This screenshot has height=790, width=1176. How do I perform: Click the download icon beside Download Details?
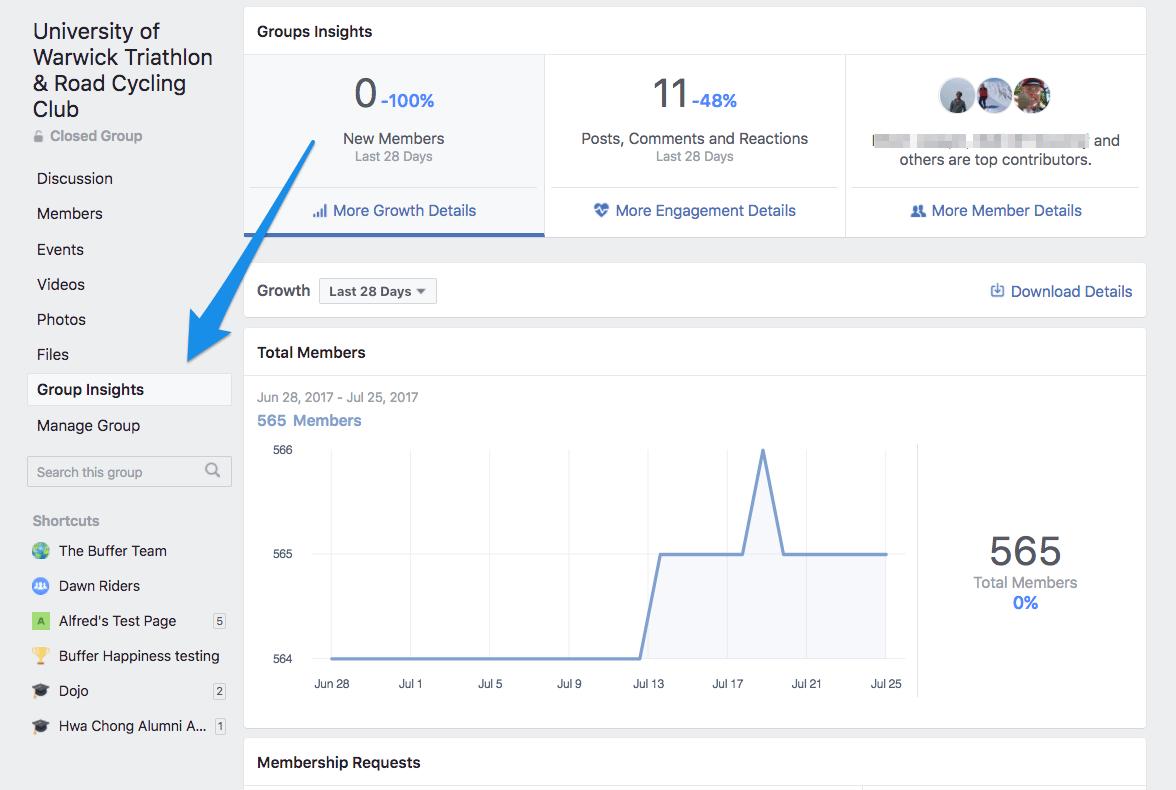(997, 291)
